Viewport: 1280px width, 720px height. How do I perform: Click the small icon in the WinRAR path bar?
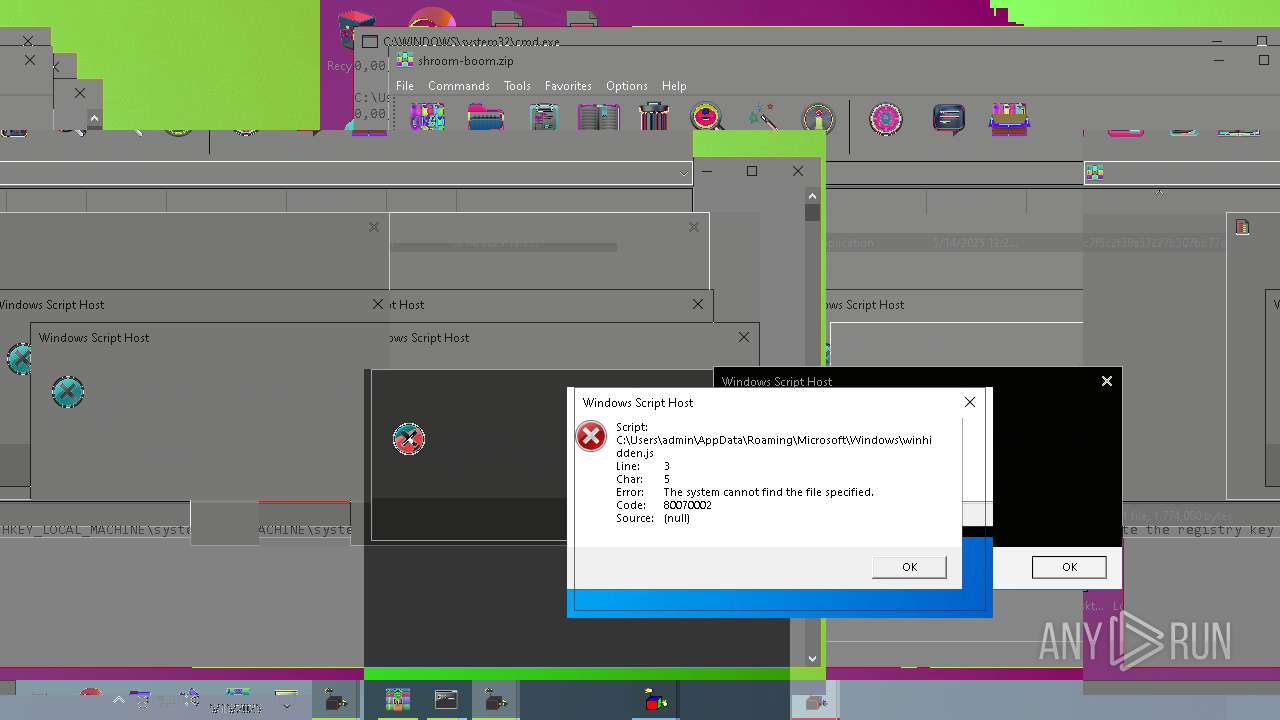click(1094, 173)
